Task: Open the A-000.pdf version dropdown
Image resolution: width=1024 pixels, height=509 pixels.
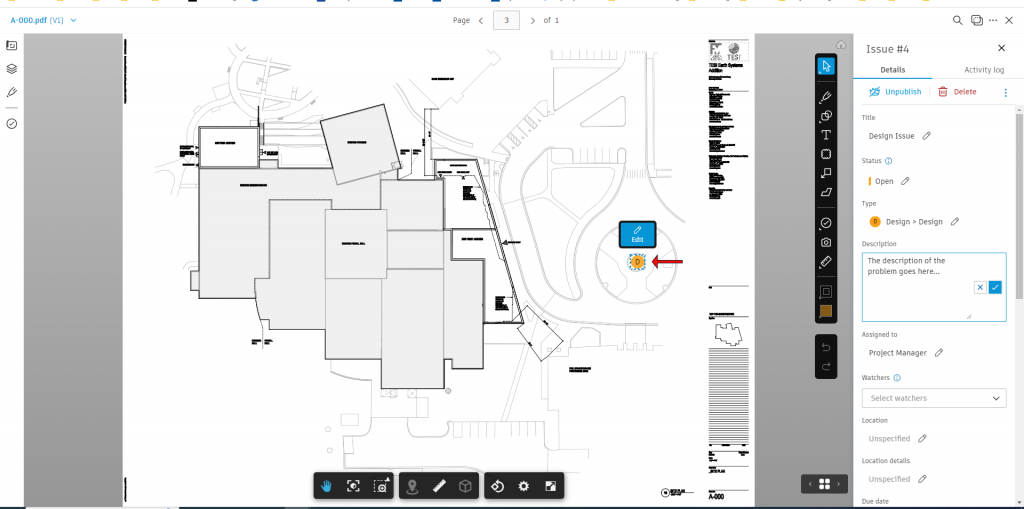Action: coord(44,20)
